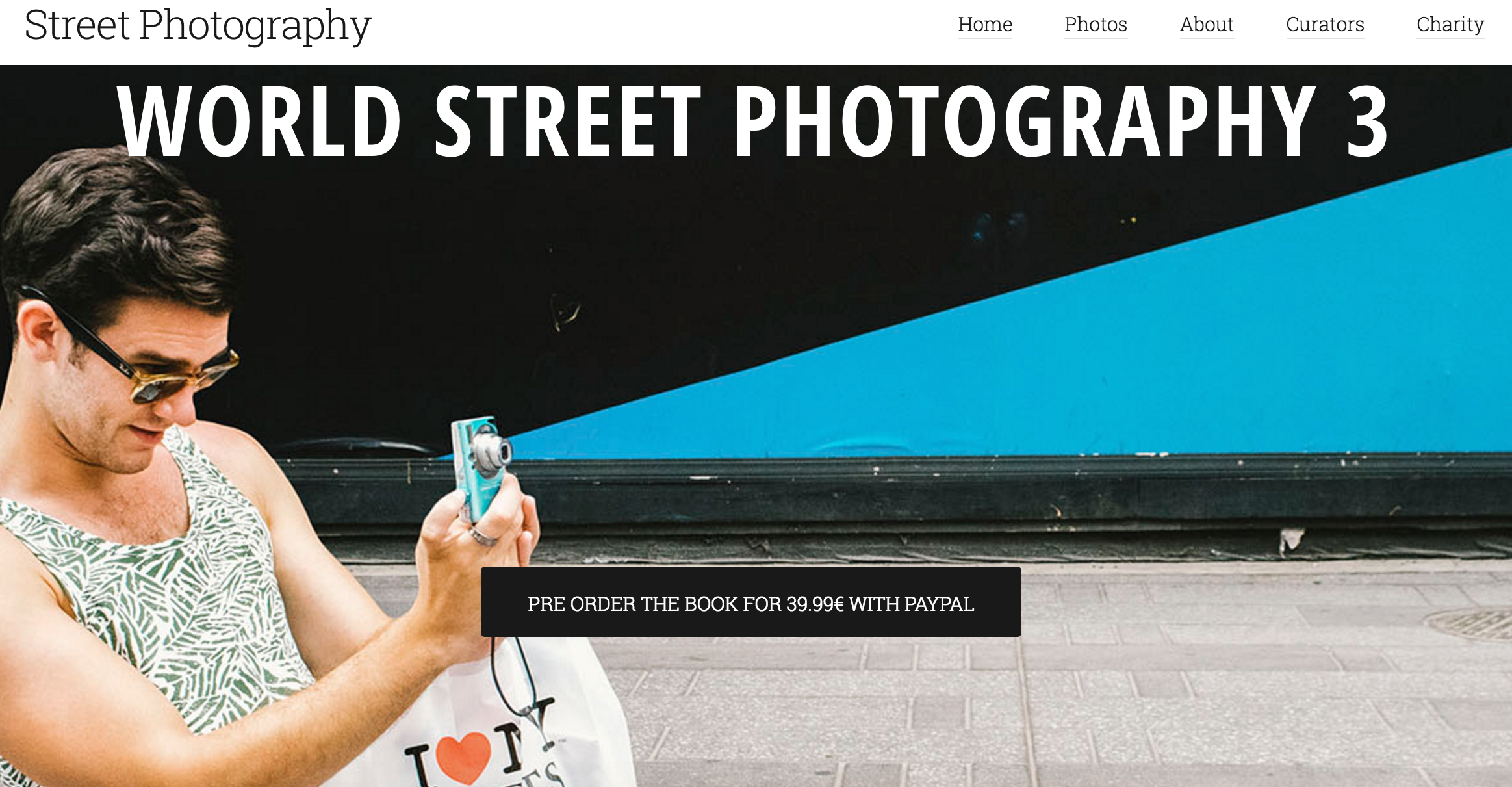Viewport: 1512px width, 787px height.
Task: Click the Street Photography site title
Action: click(198, 26)
